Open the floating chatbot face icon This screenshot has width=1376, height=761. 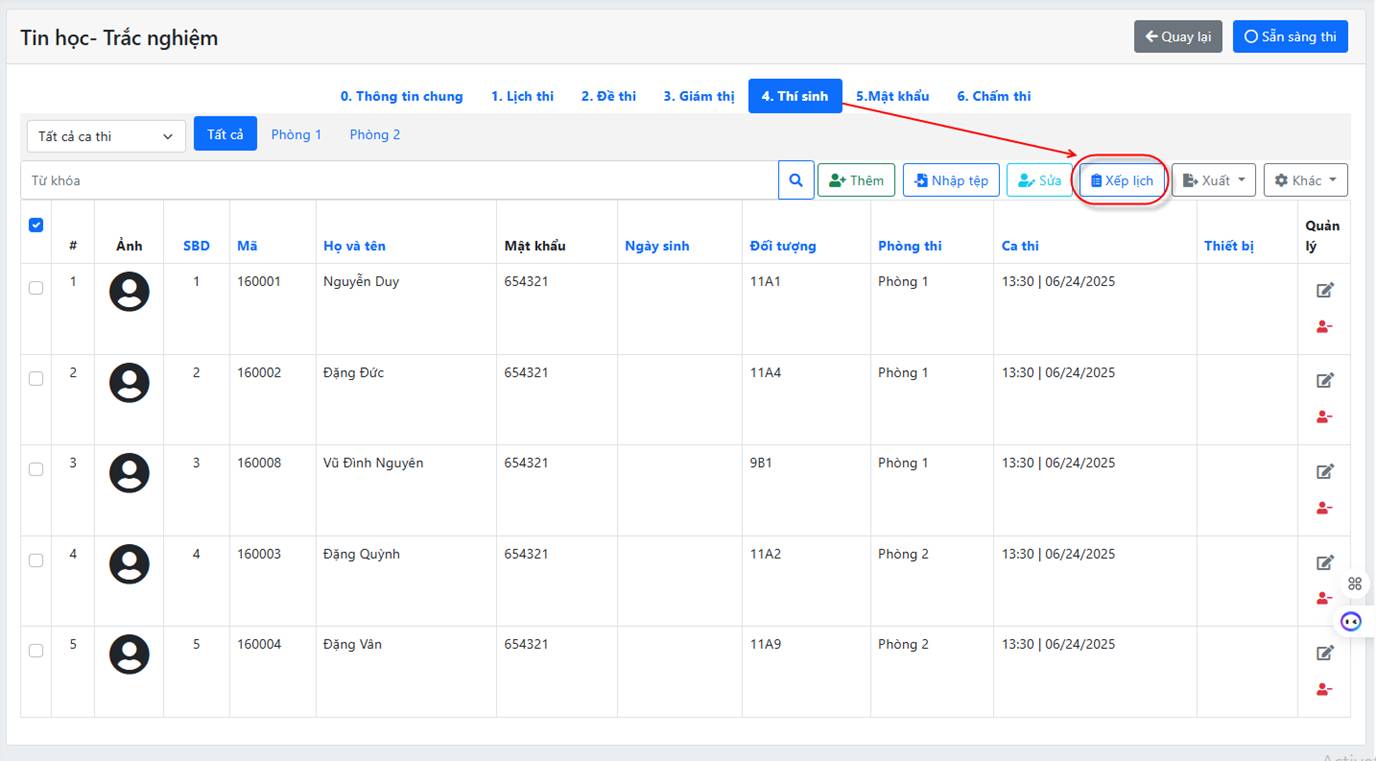pos(1351,621)
